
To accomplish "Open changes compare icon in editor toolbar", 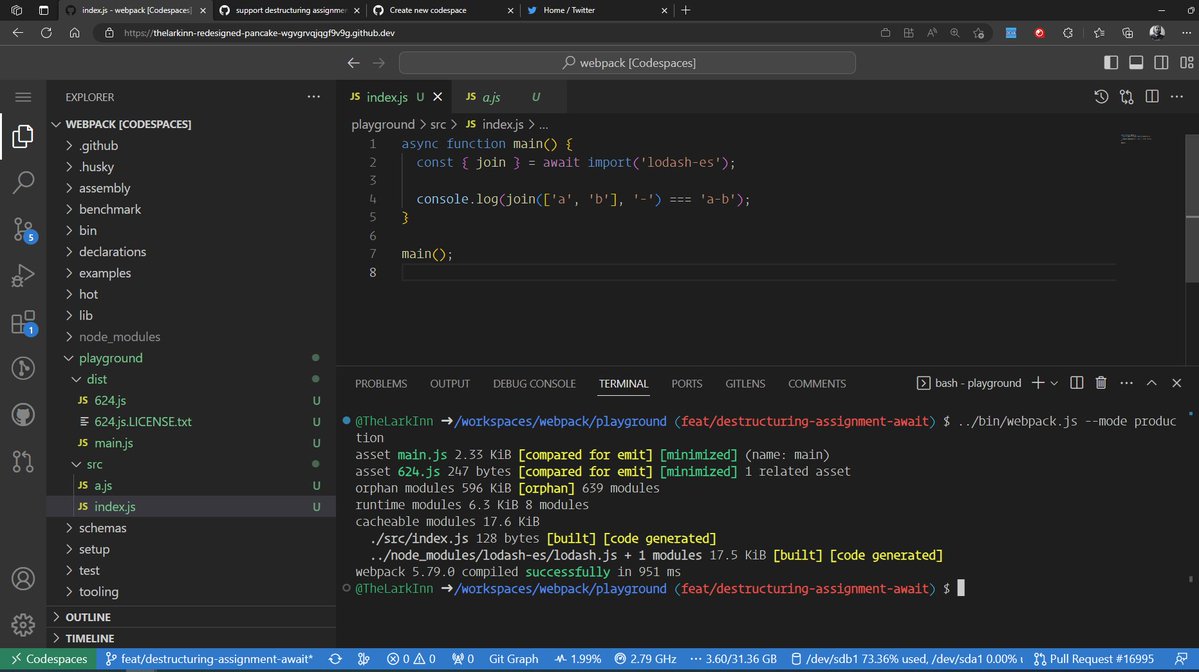I will click(1126, 97).
